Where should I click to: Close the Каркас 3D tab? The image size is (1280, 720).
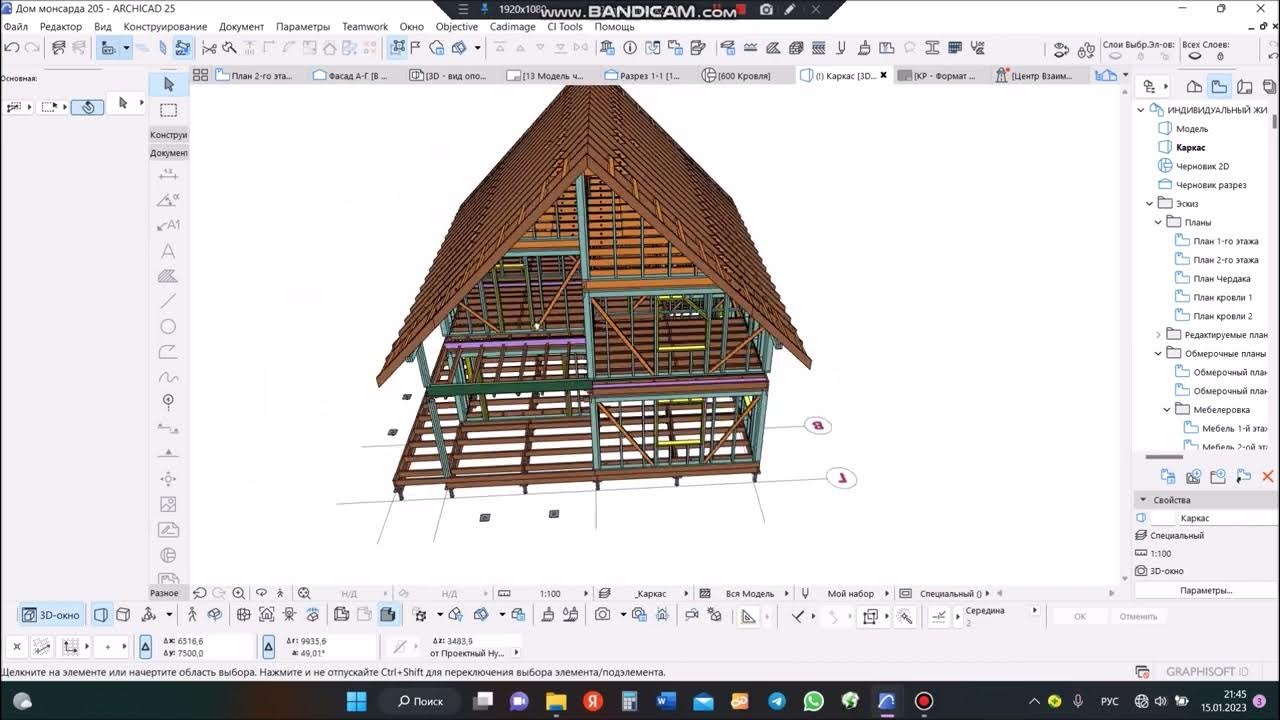tap(883, 75)
